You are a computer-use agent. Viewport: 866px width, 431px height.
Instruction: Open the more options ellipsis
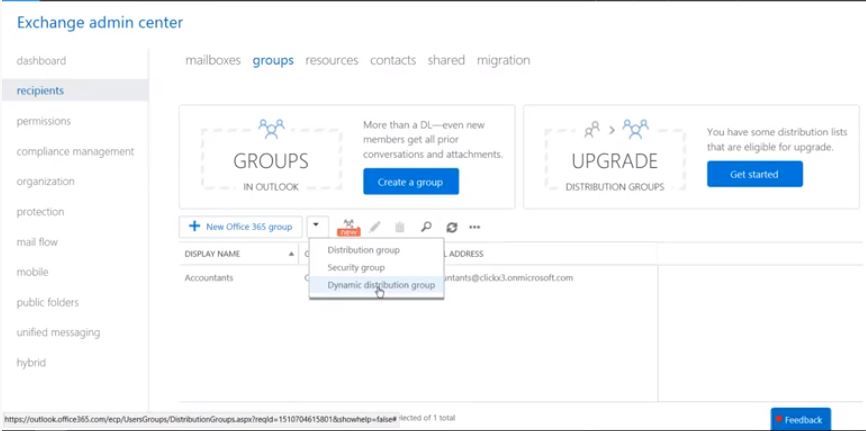(x=474, y=227)
